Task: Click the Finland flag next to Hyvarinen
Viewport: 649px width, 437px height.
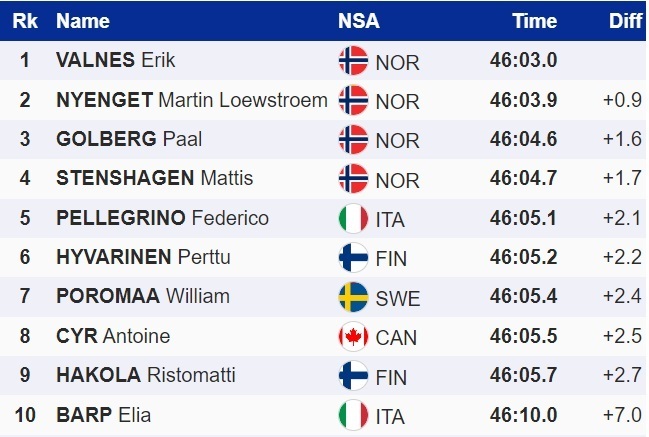Action: pyautogui.click(x=353, y=258)
